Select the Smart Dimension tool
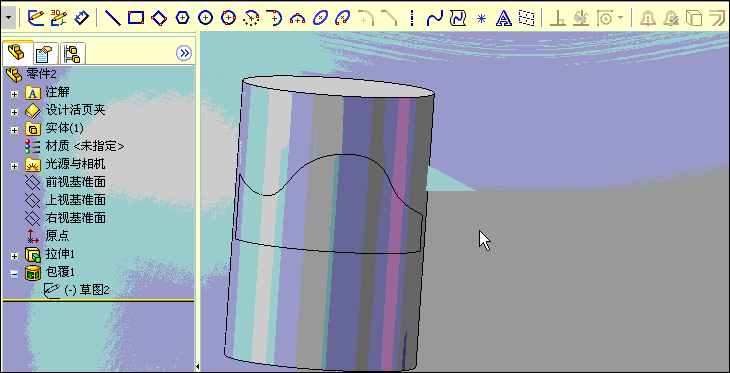The image size is (730, 373). click(81, 18)
